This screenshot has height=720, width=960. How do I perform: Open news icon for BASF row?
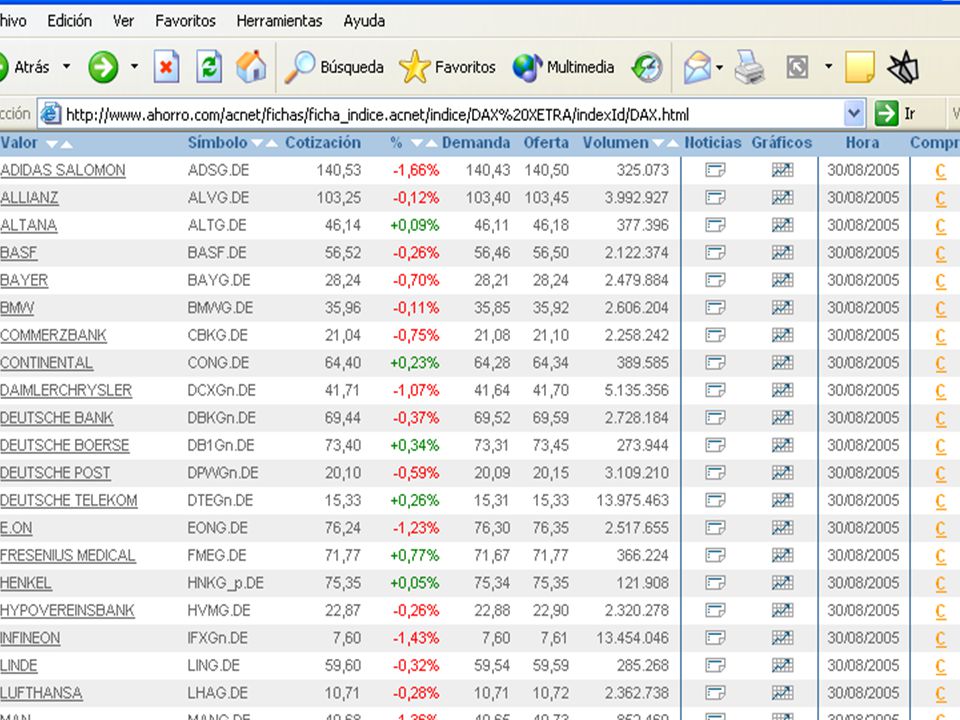(715, 253)
